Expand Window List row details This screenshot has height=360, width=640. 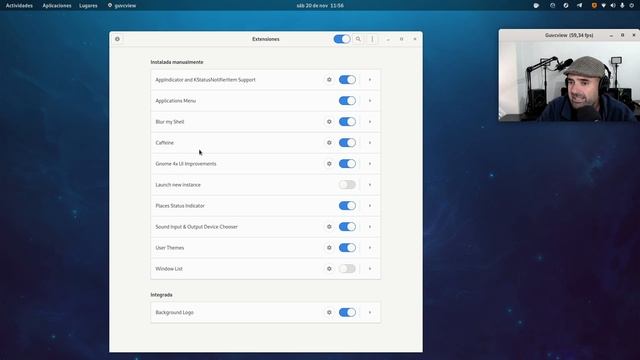[370, 269]
